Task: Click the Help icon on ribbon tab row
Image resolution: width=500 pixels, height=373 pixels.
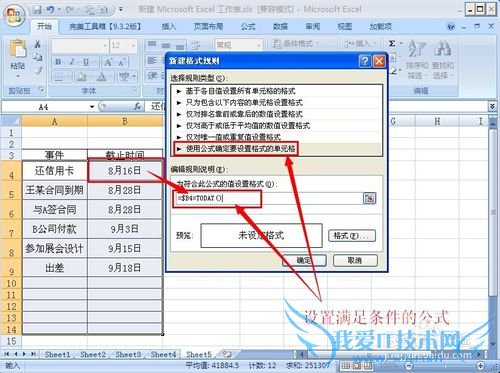Action: [x=451, y=26]
